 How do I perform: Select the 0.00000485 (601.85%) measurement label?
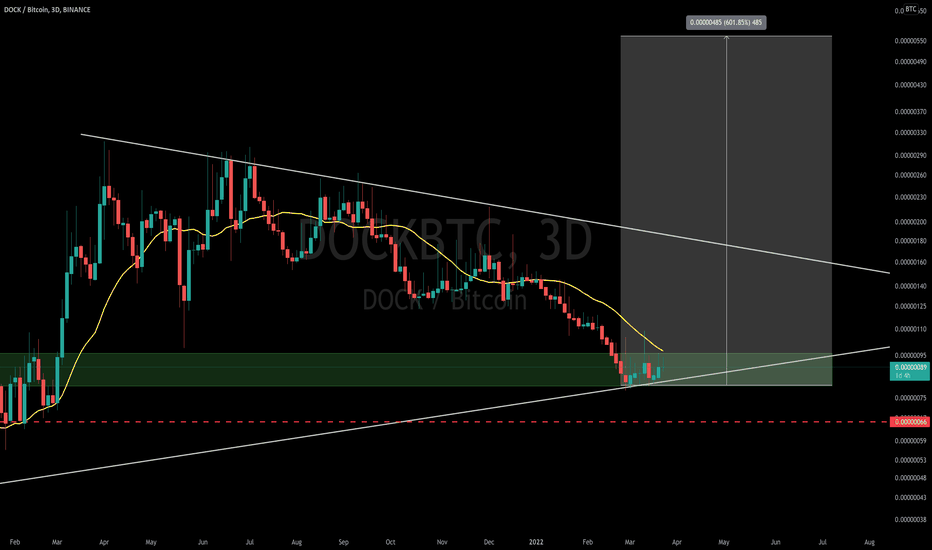726,23
